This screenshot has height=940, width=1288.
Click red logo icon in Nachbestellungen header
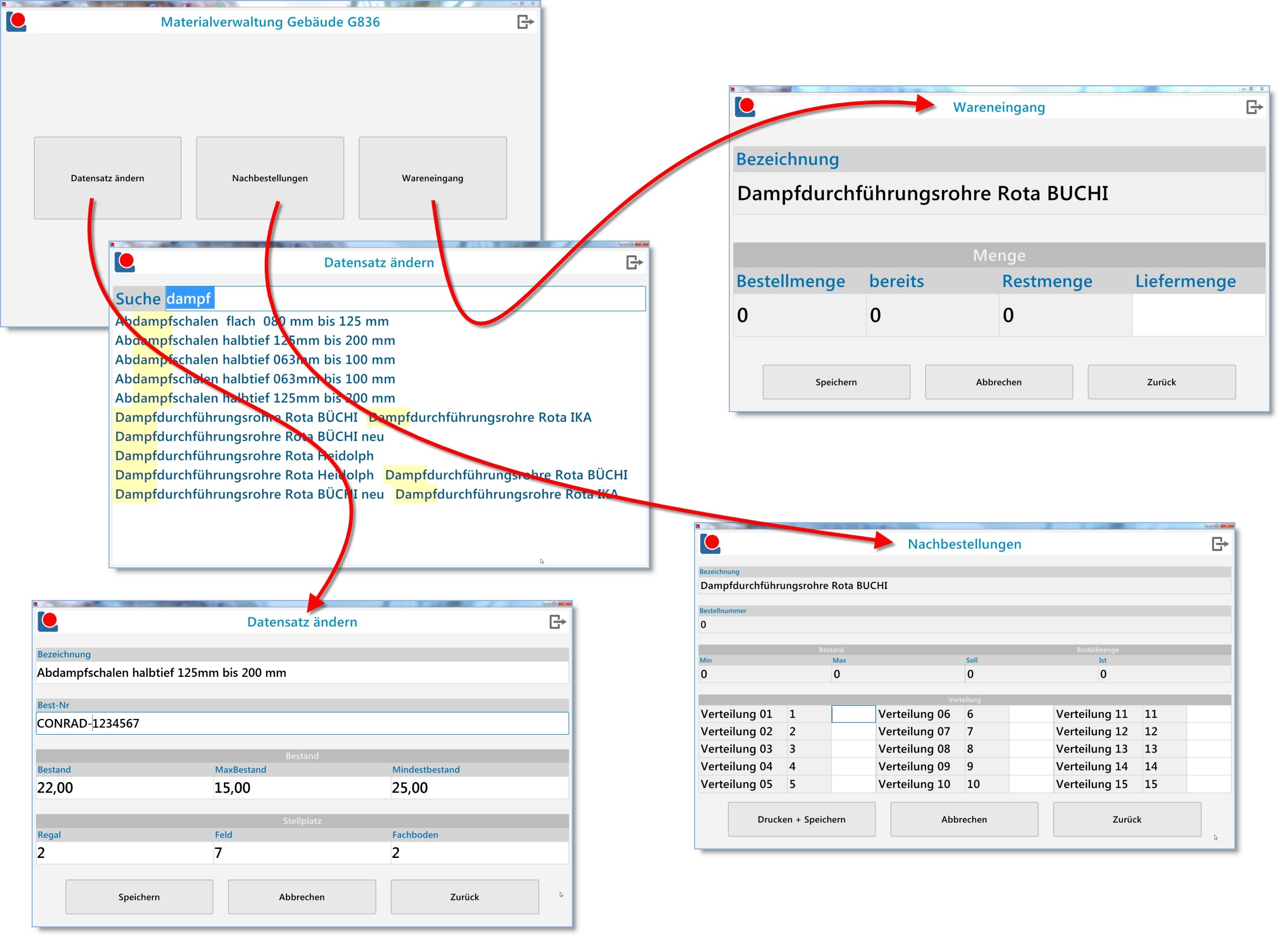(x=710, y=544)
